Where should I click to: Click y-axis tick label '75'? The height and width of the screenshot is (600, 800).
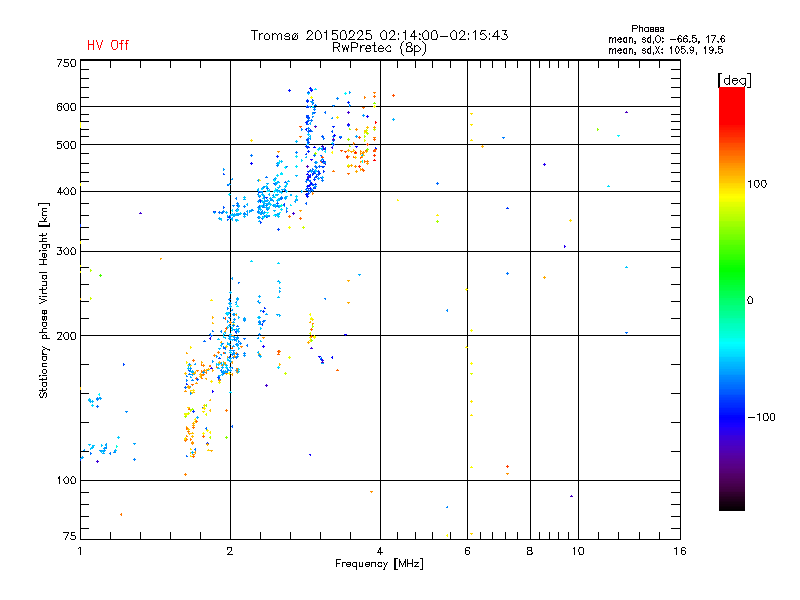[70, 536]
